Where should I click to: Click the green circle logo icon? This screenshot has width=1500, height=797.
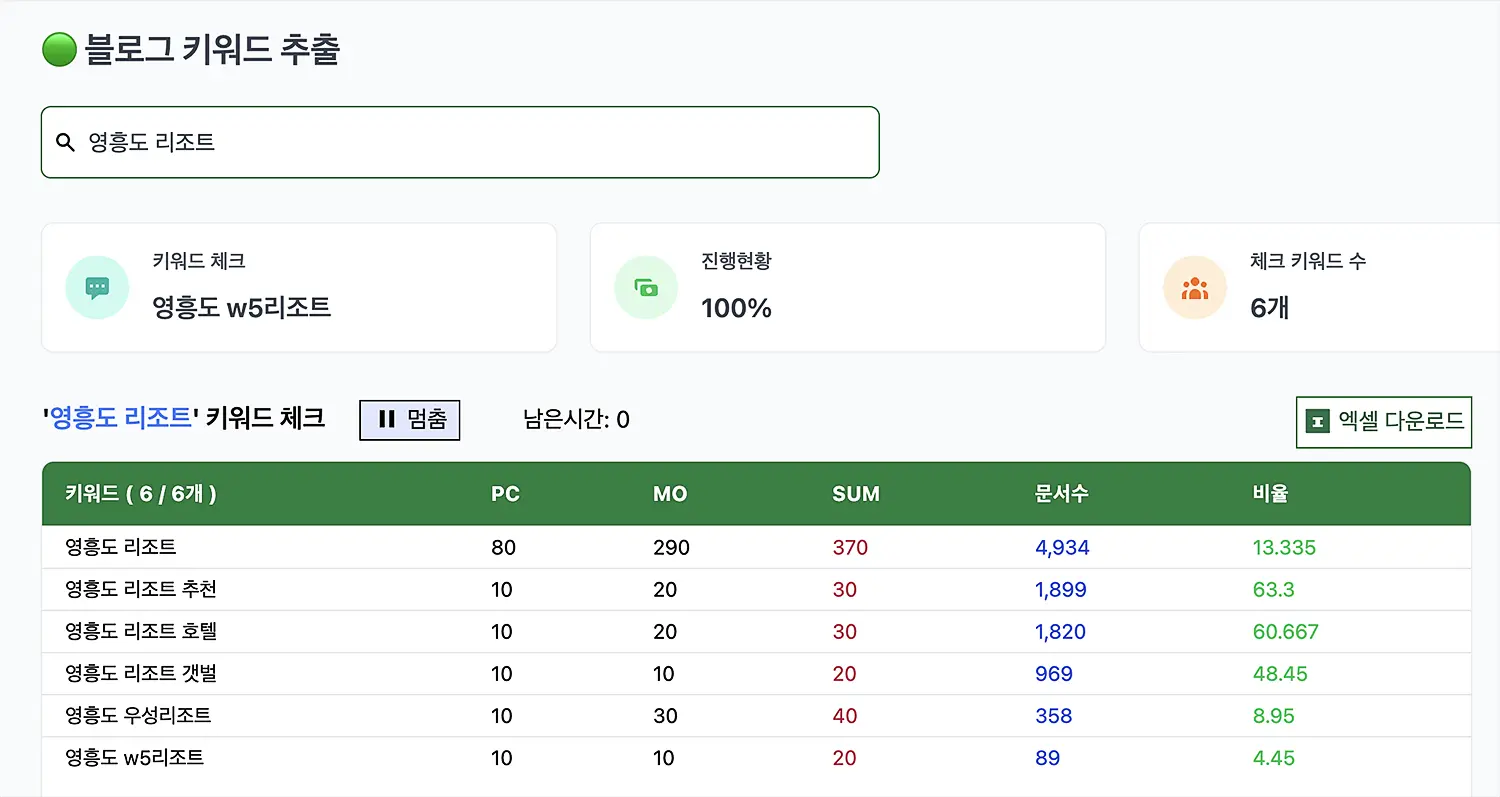pyautogui.click(x=59, y=49)
